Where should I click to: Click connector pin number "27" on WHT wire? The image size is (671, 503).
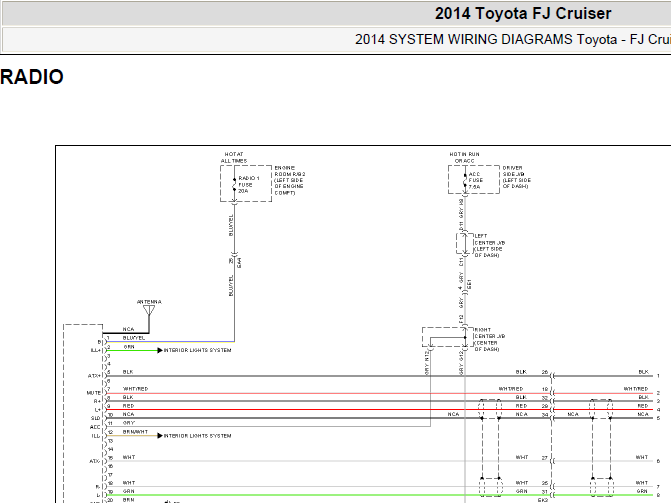[545, 458]
